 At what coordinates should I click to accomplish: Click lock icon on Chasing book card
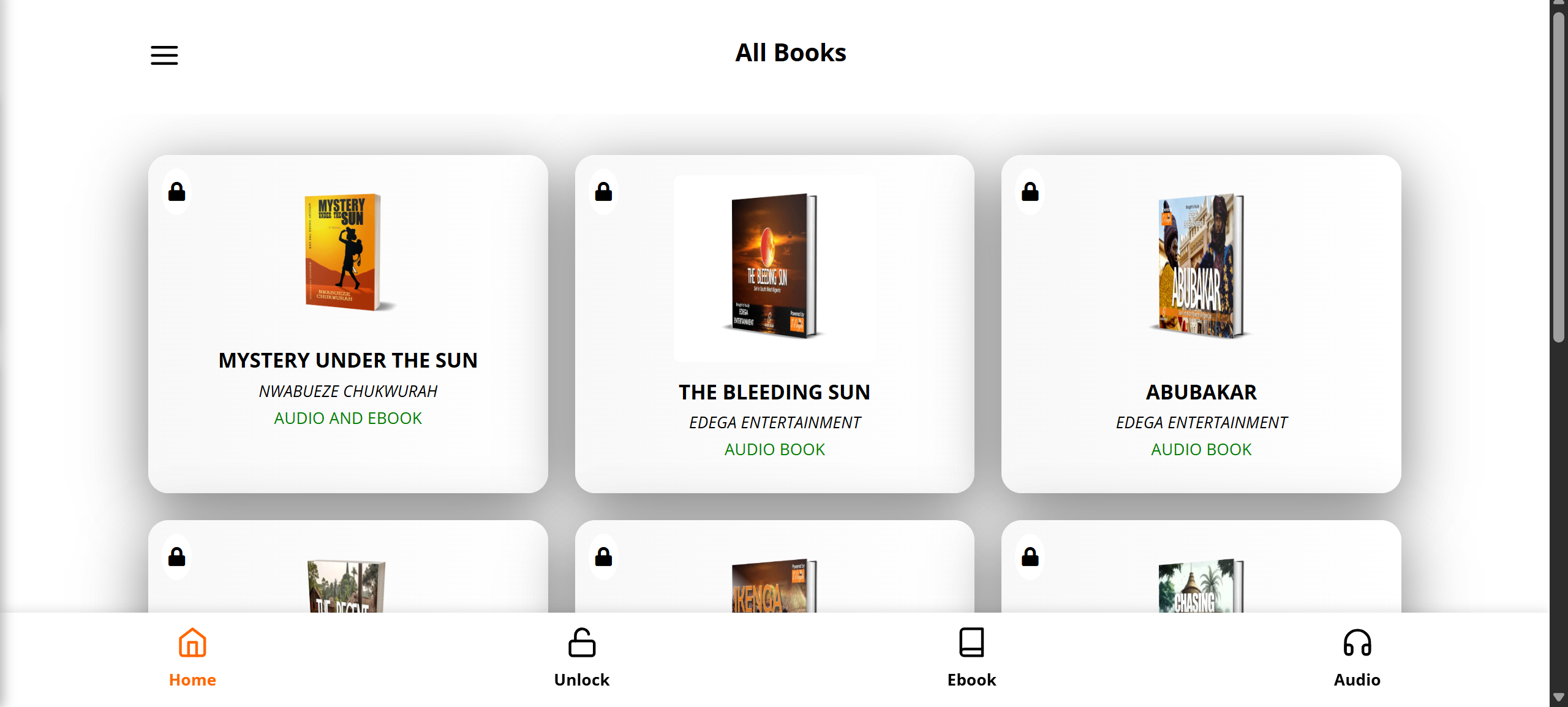click(1030, 557)
